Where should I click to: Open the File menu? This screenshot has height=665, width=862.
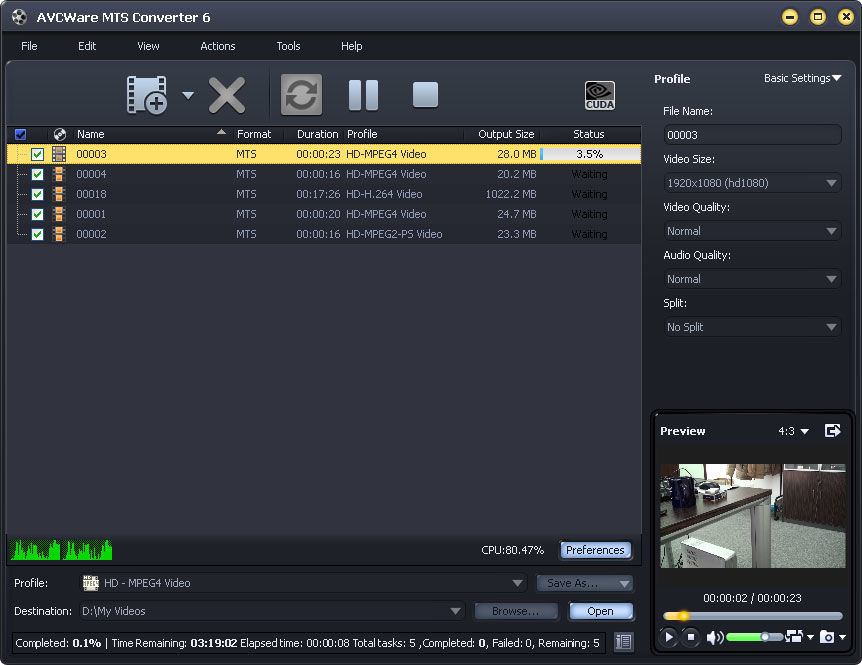29,46
